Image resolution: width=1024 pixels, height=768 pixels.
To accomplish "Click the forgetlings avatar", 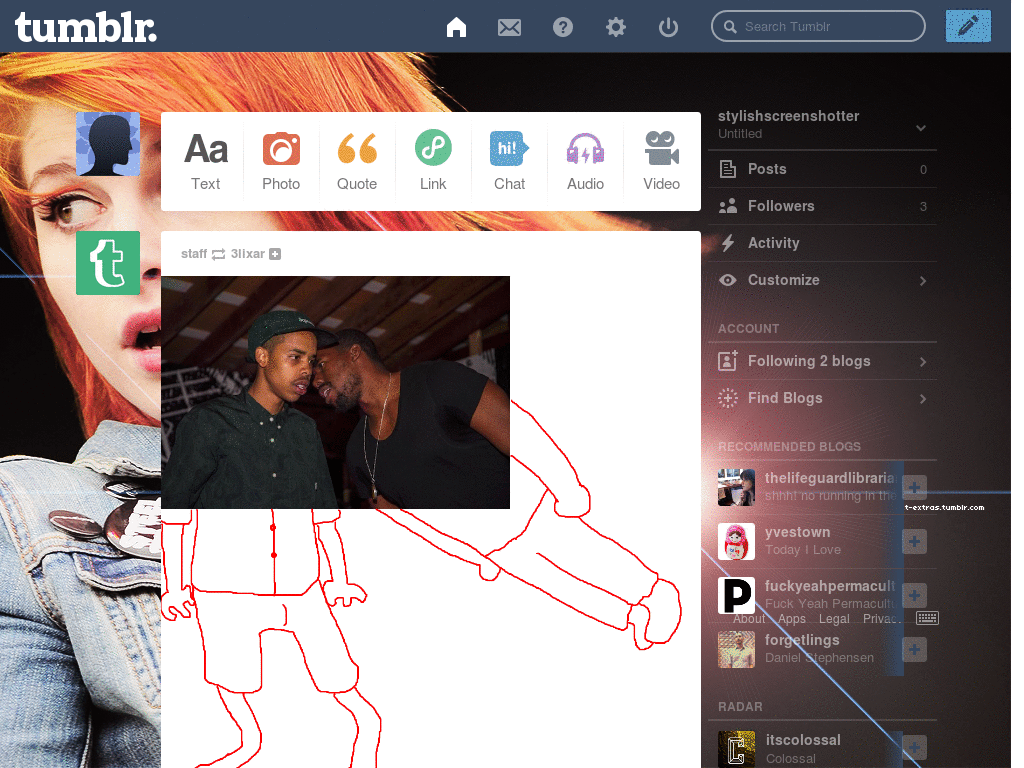I will click(736, 650).
